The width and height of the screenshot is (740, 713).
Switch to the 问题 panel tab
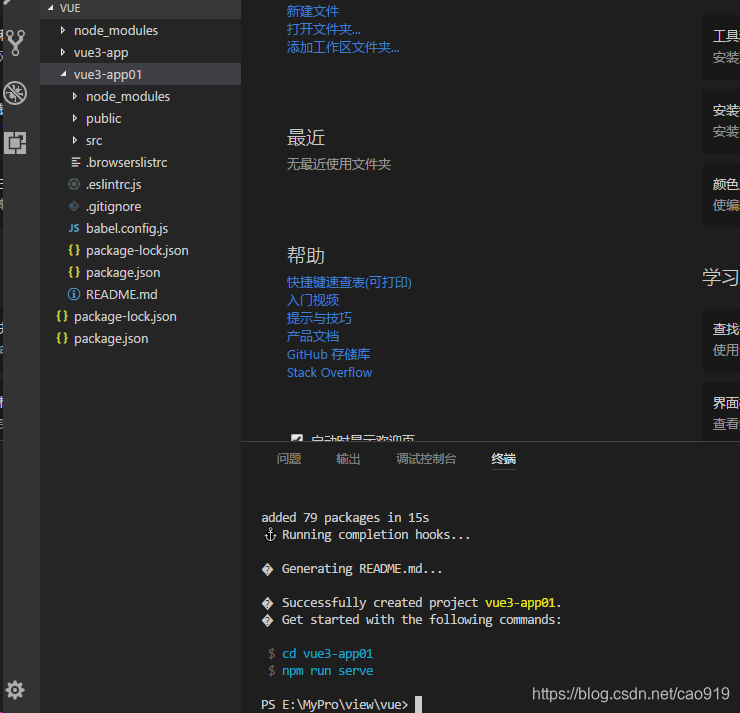click(289, 459)
